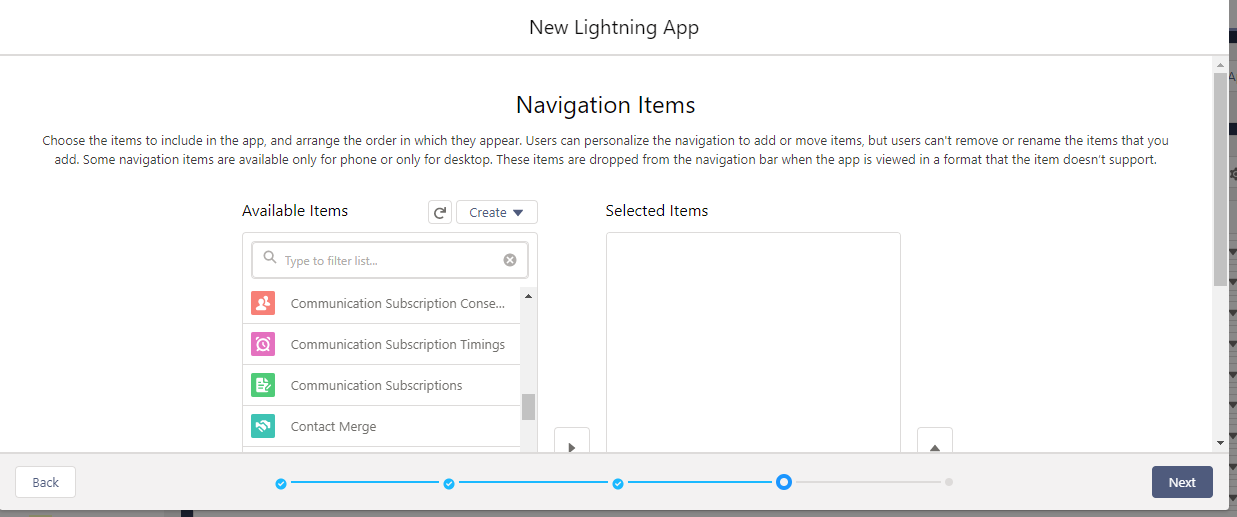This screenshot has width=1237, height=517.
Task: Click the magnifier icon in filter box
Action: click(269, 259)
